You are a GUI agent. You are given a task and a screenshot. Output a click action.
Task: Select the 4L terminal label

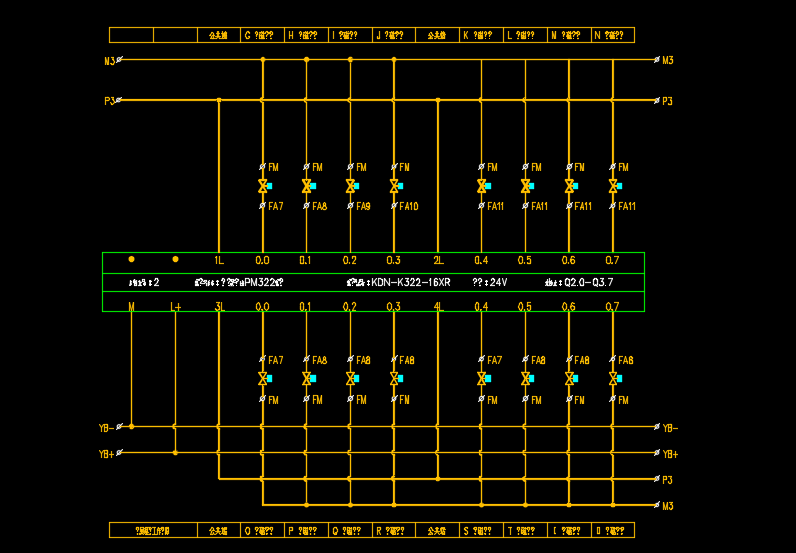[438, 307]
